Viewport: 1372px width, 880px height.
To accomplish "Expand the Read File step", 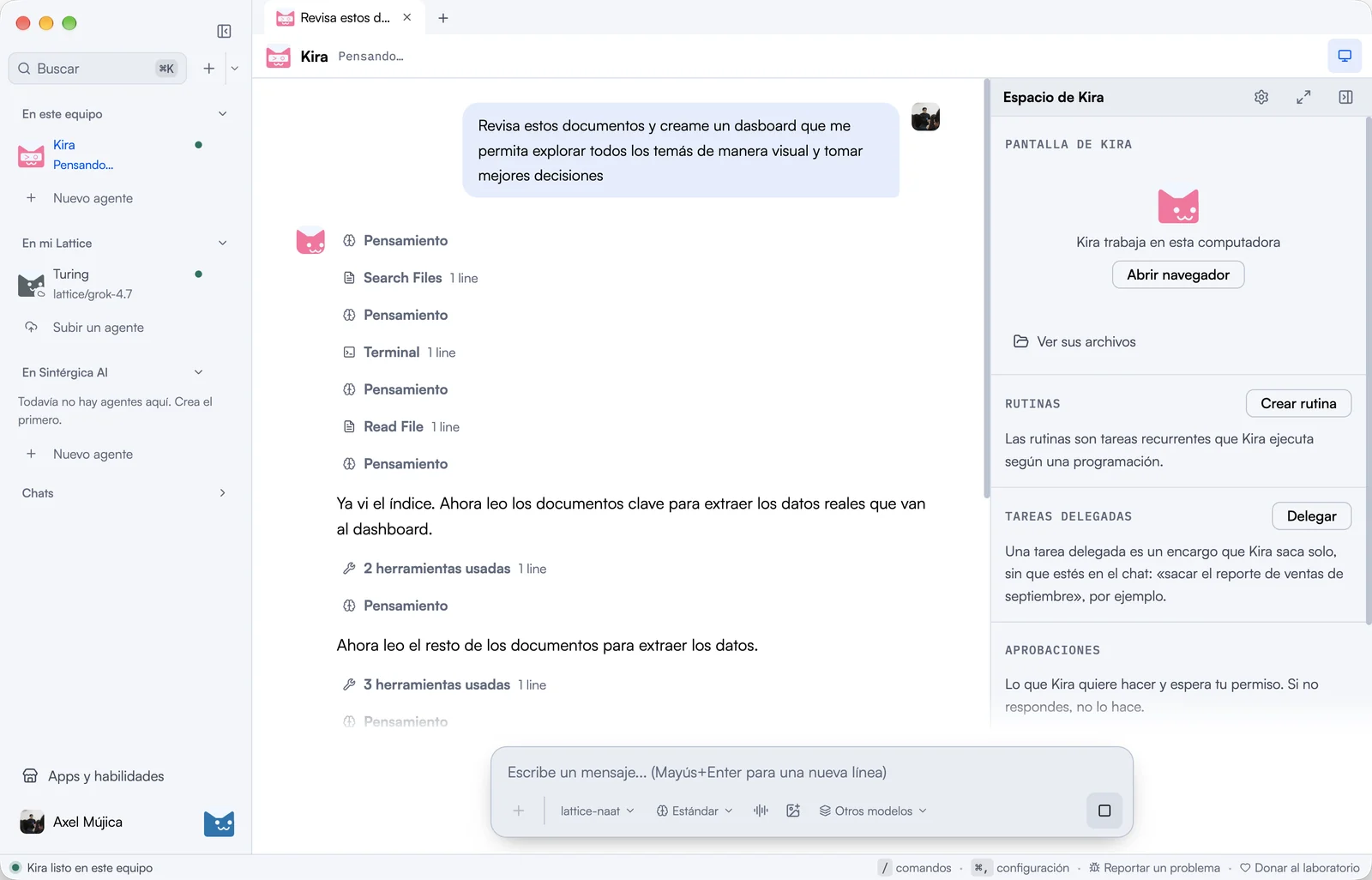I will click(x=401, y=427).
